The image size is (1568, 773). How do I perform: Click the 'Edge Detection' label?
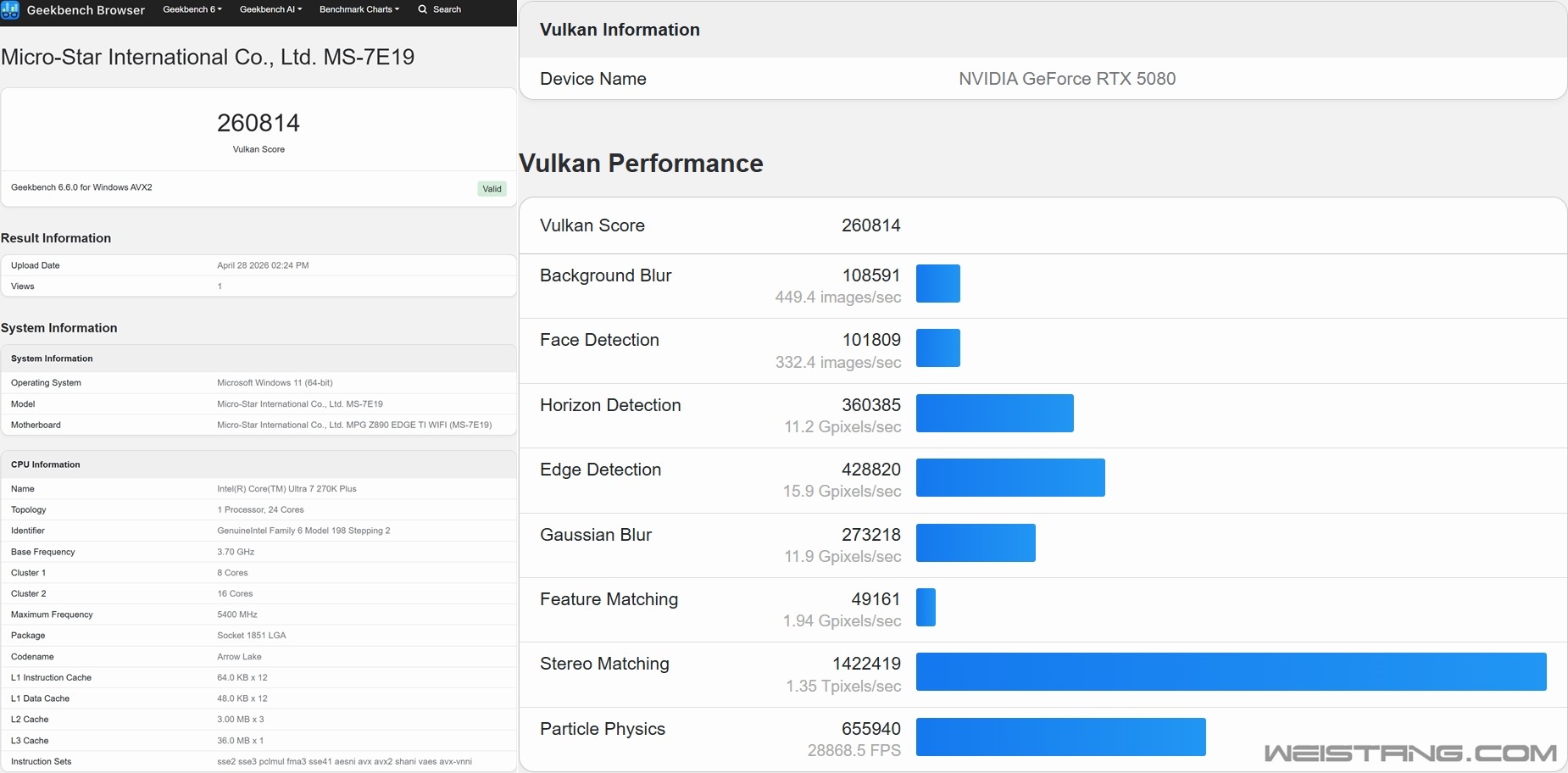click(x=600, y=470)
